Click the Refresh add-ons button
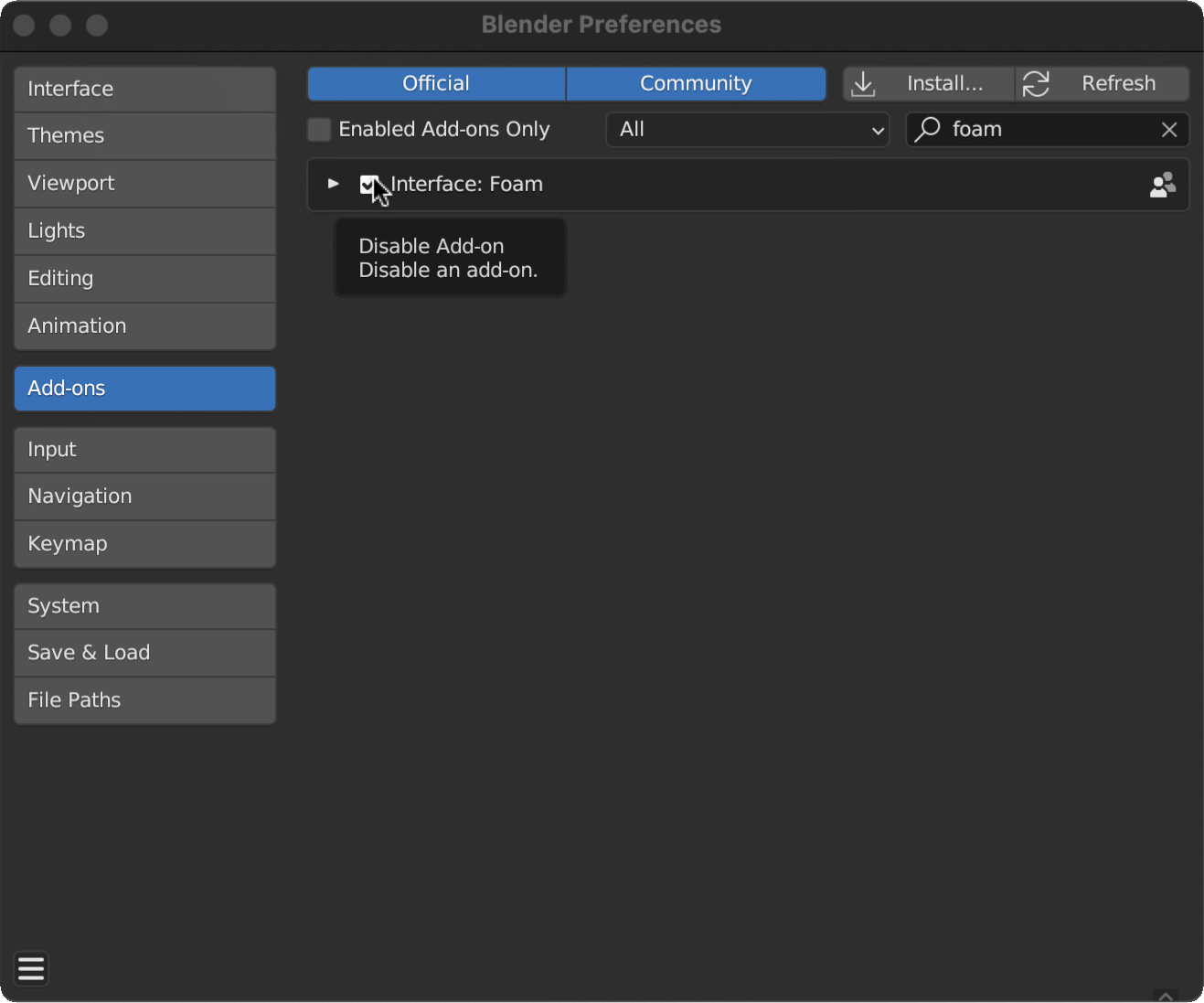The width and height of the screenshot is (1204, 1003). coord(1103,84)
